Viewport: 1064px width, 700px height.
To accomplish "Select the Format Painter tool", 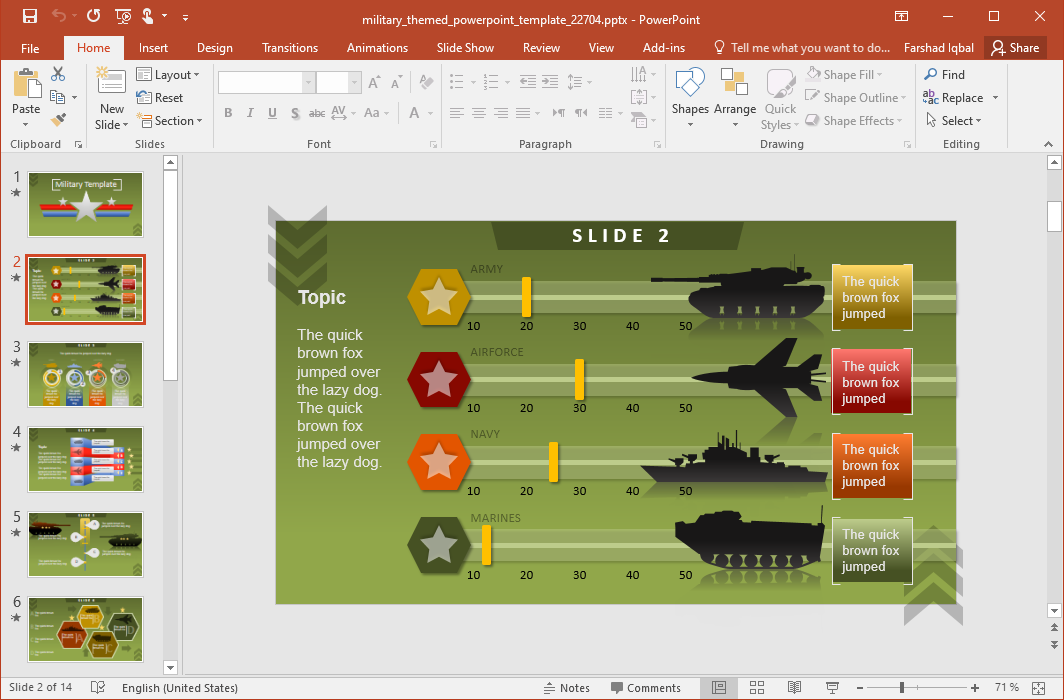I will (x=58, y=120).
